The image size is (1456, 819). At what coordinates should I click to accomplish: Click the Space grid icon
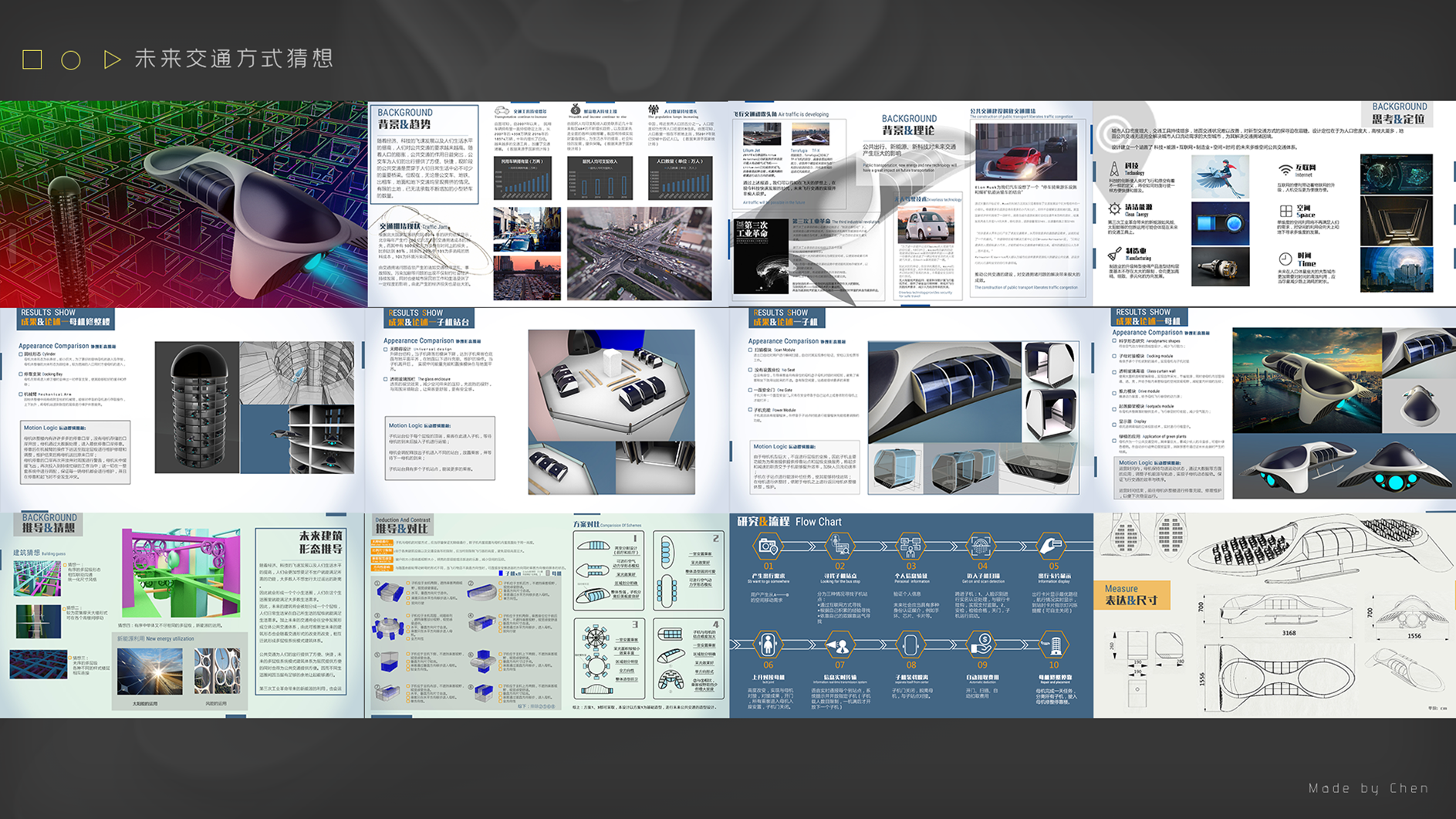pyautogui.click(x=1285, y=211)
